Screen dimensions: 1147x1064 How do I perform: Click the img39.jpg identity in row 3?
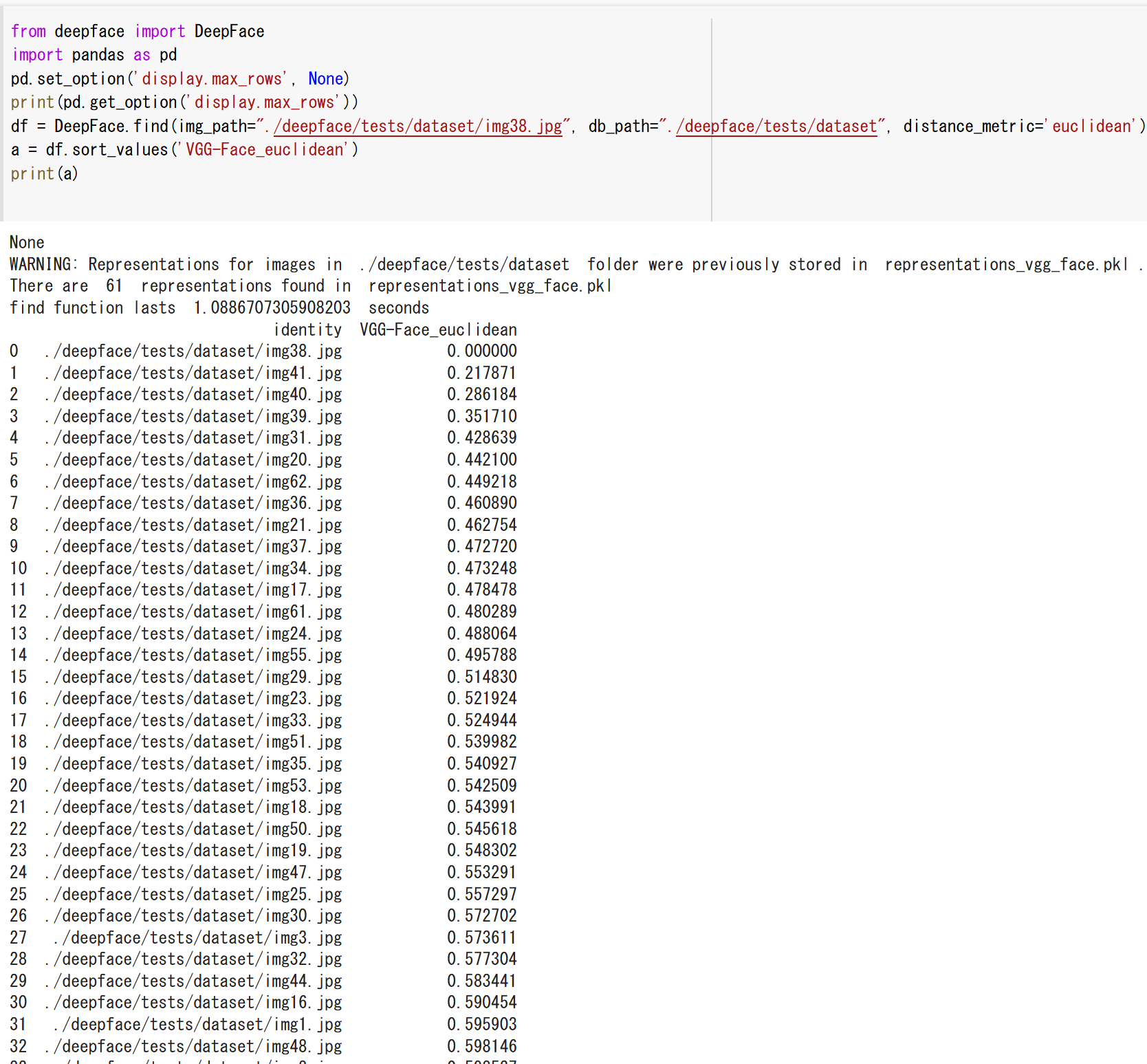pos(193,417)
